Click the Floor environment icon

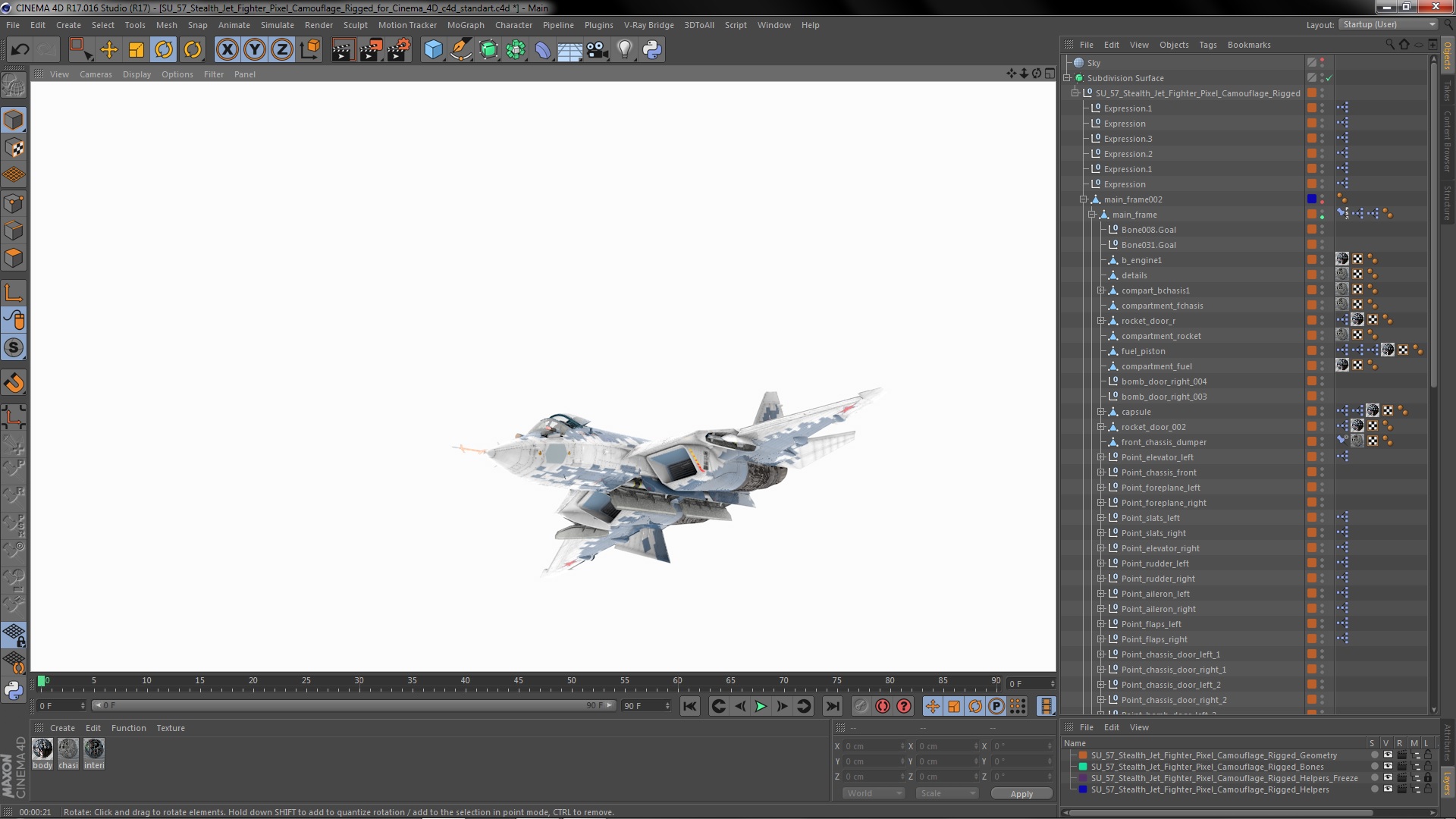[570, 50]
